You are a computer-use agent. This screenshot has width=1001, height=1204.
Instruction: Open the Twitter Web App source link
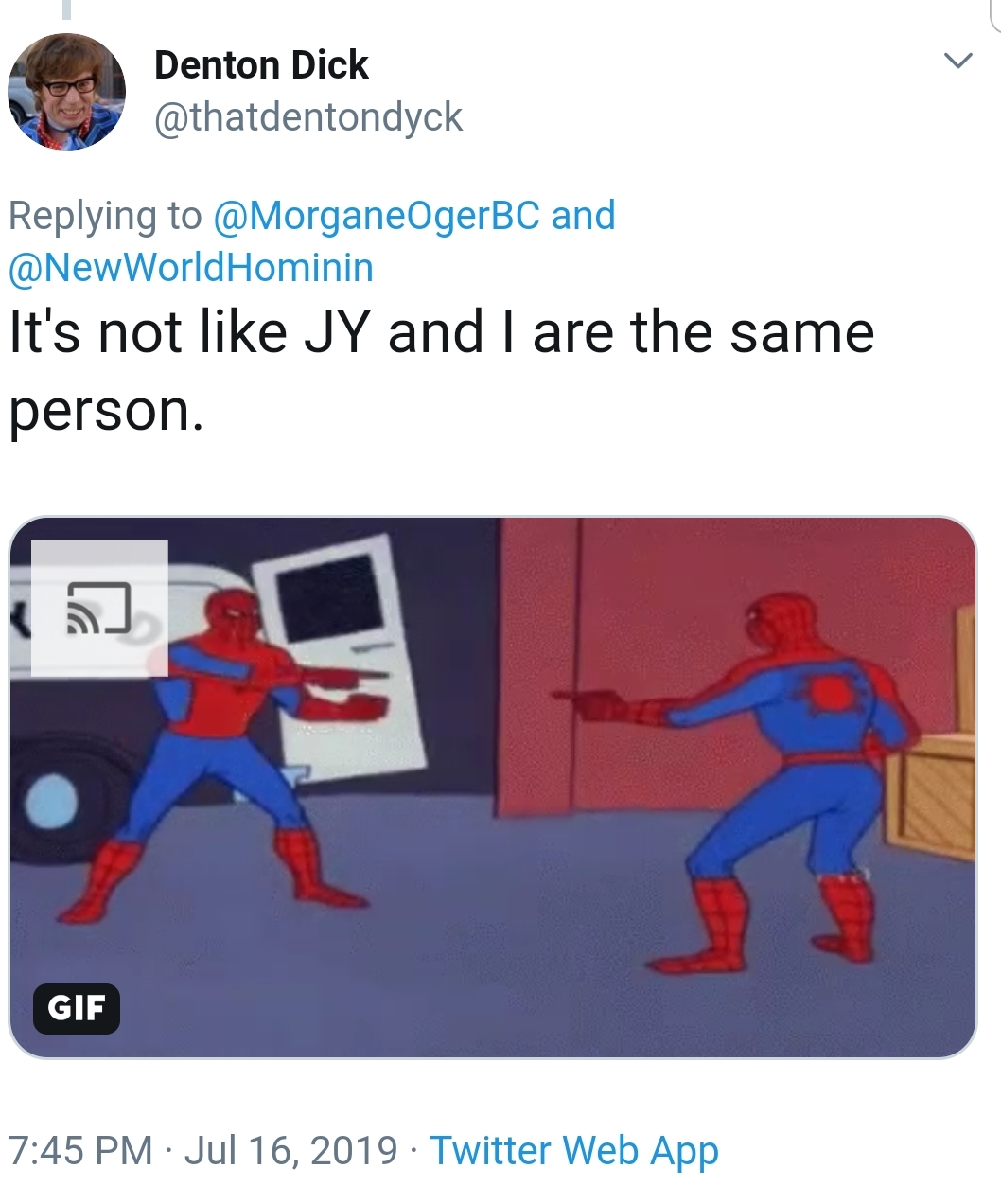574,1151
